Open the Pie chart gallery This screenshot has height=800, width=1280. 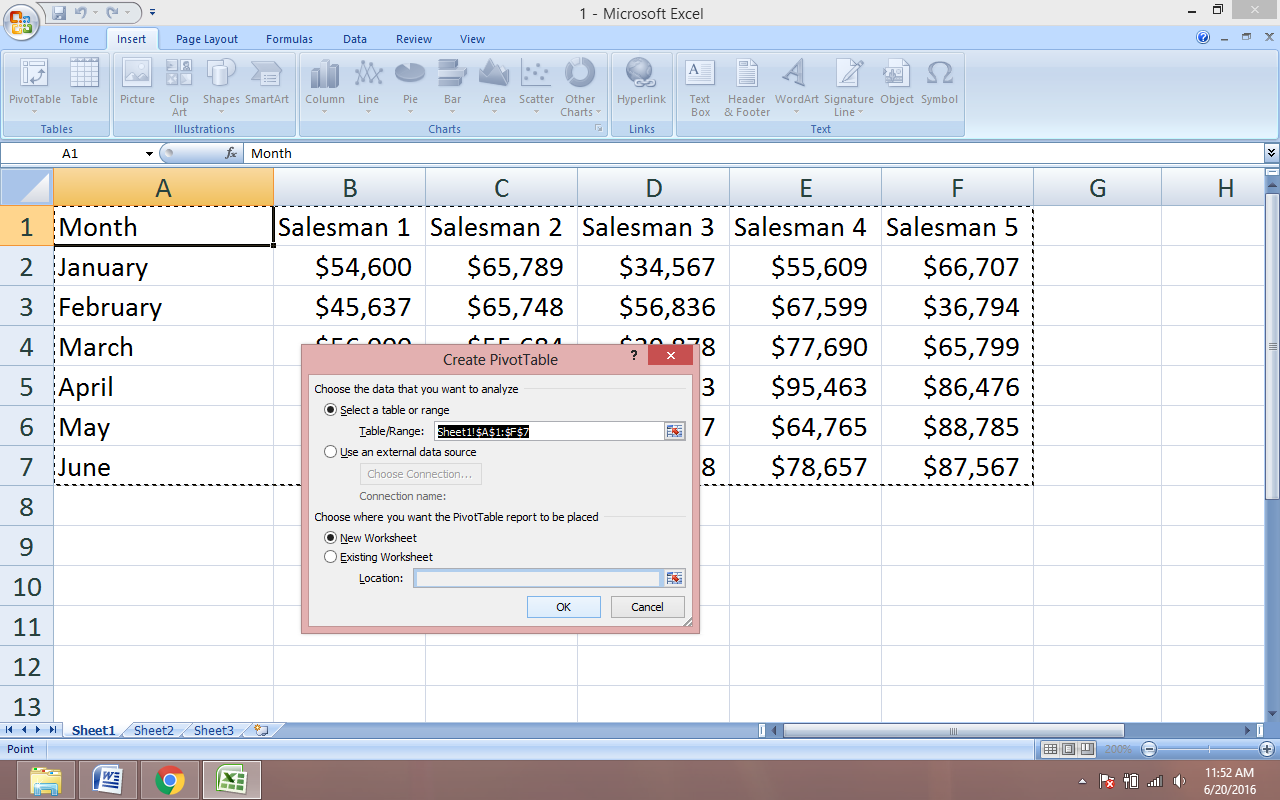[410, 85]
